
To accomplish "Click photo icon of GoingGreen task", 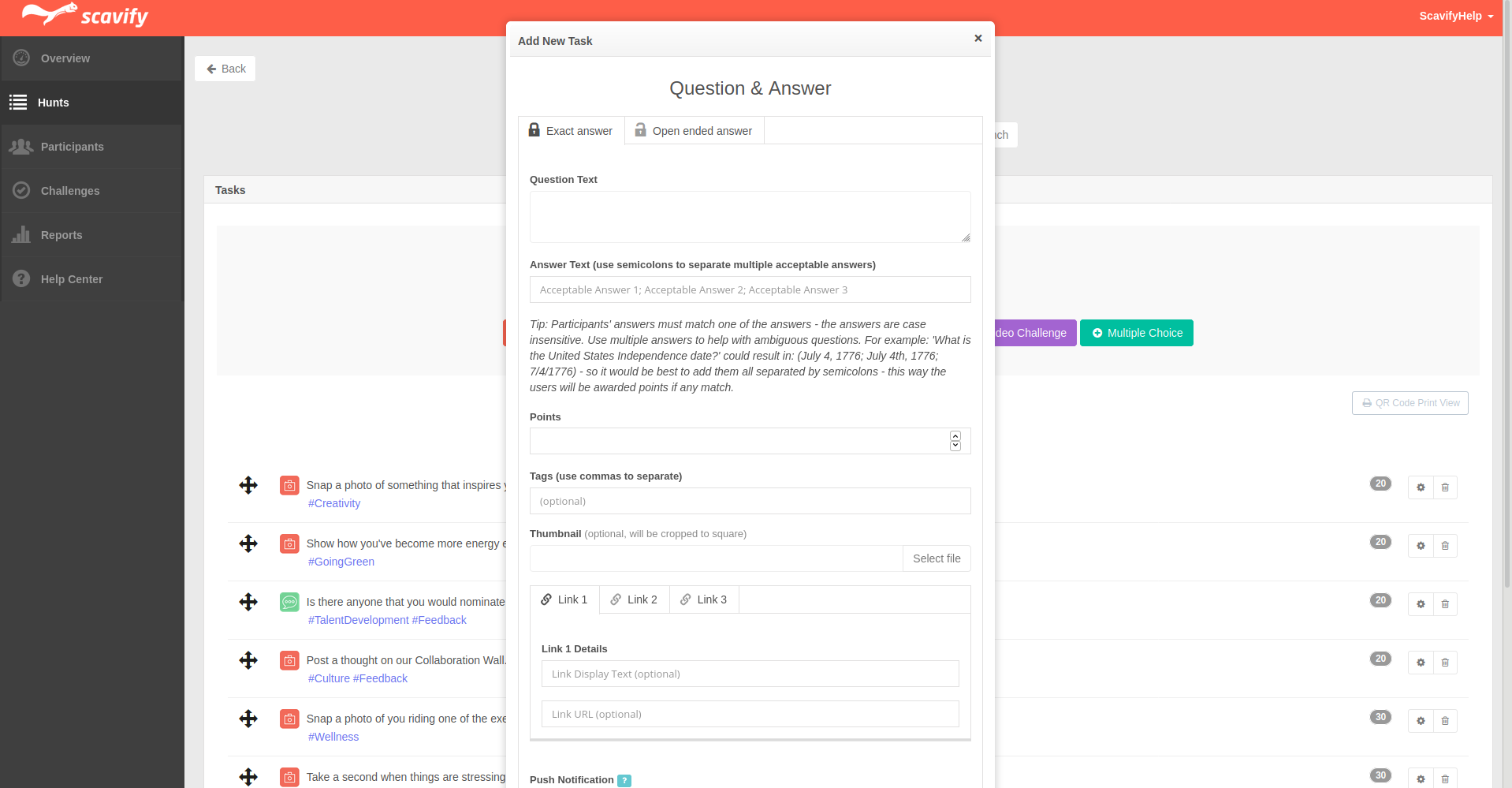I will pyautogui.click(x=289, y=543).
